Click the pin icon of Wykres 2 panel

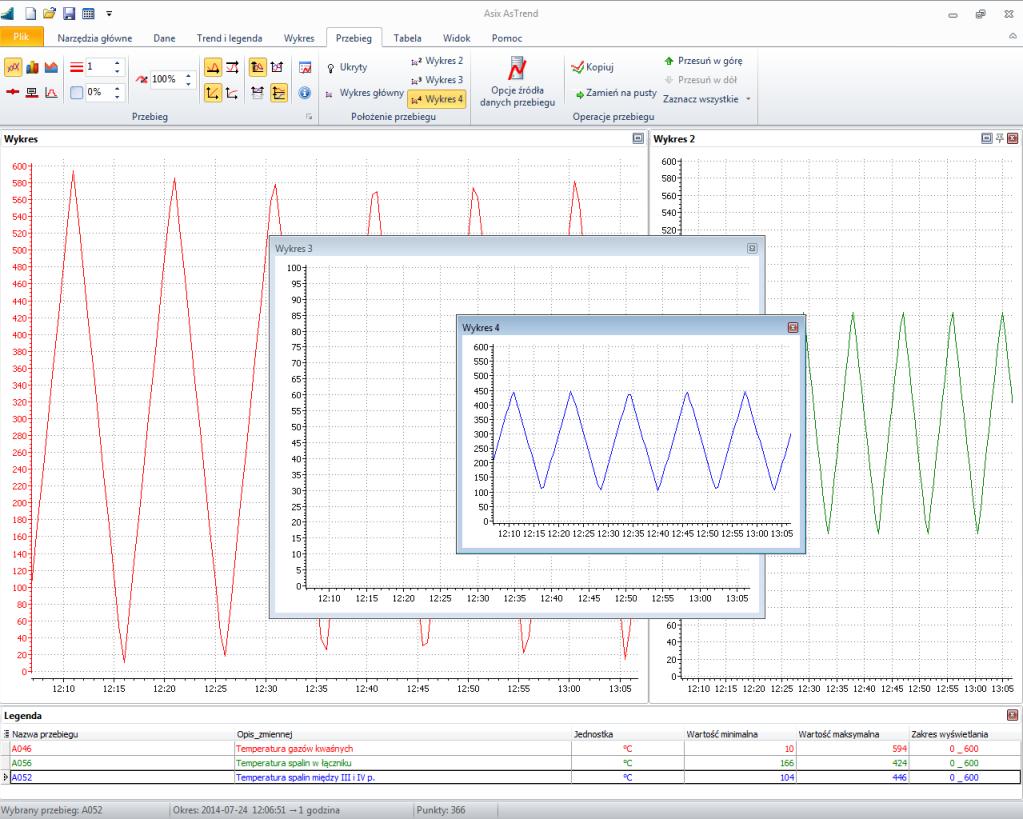coord(1000,138)
